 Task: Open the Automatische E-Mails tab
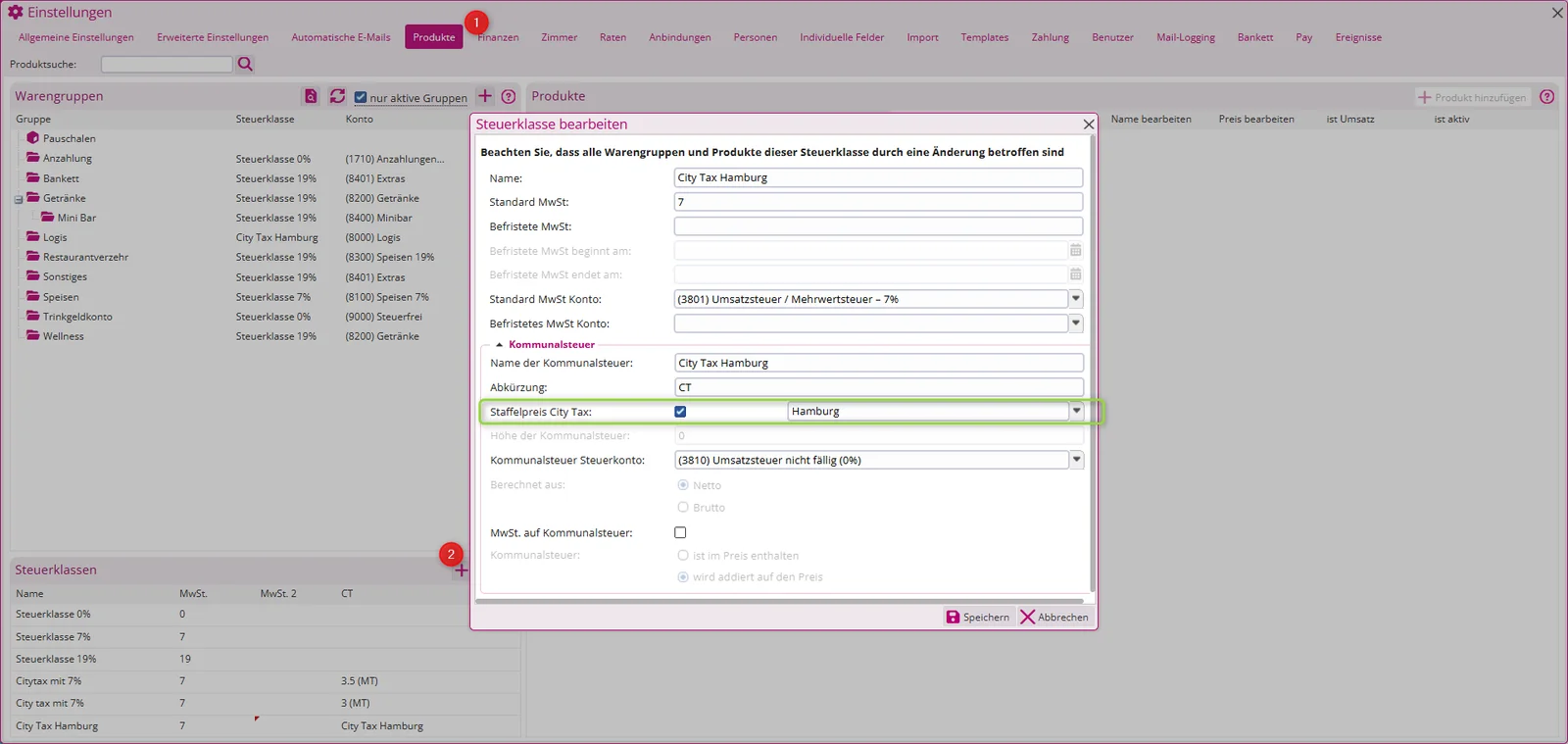point(341,37)
